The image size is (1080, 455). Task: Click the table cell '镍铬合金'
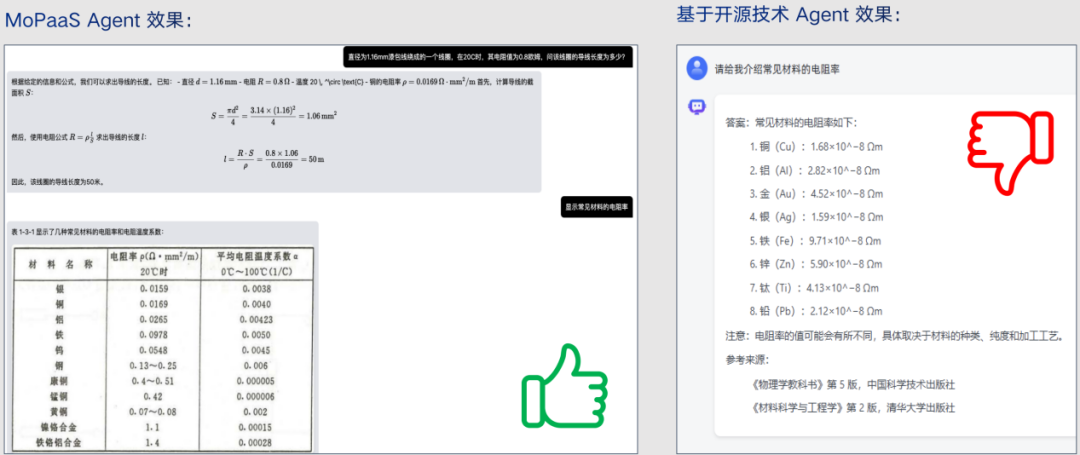tap(59, 427)
